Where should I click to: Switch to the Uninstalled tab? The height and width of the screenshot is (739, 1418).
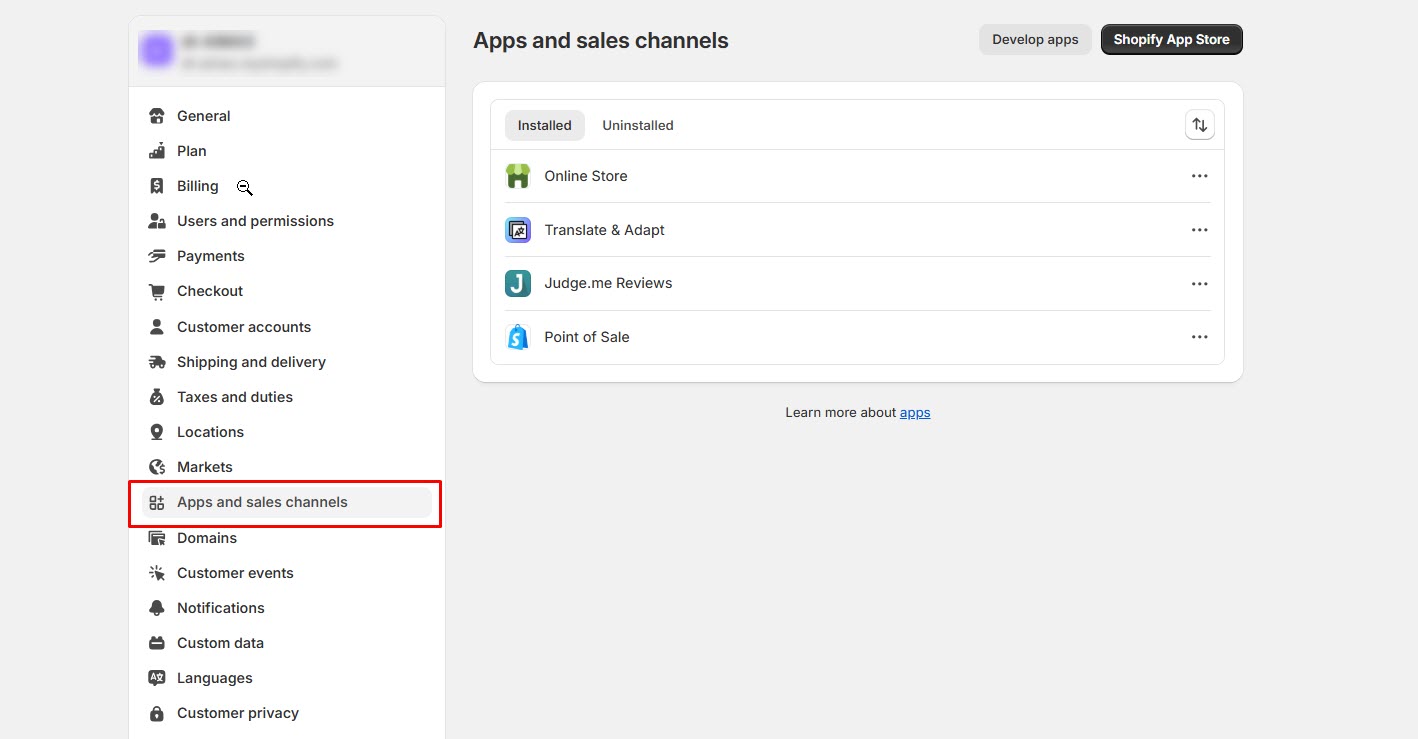[637, 125]
